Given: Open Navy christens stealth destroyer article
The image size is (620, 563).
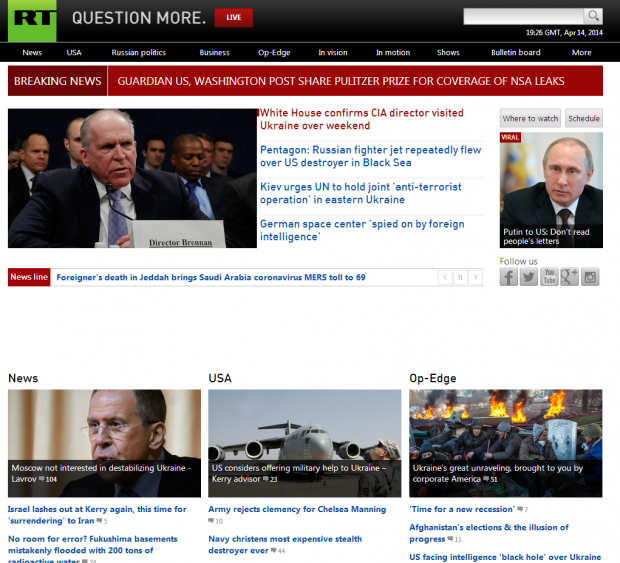Looking at the screenshot, I should [285, 544].
